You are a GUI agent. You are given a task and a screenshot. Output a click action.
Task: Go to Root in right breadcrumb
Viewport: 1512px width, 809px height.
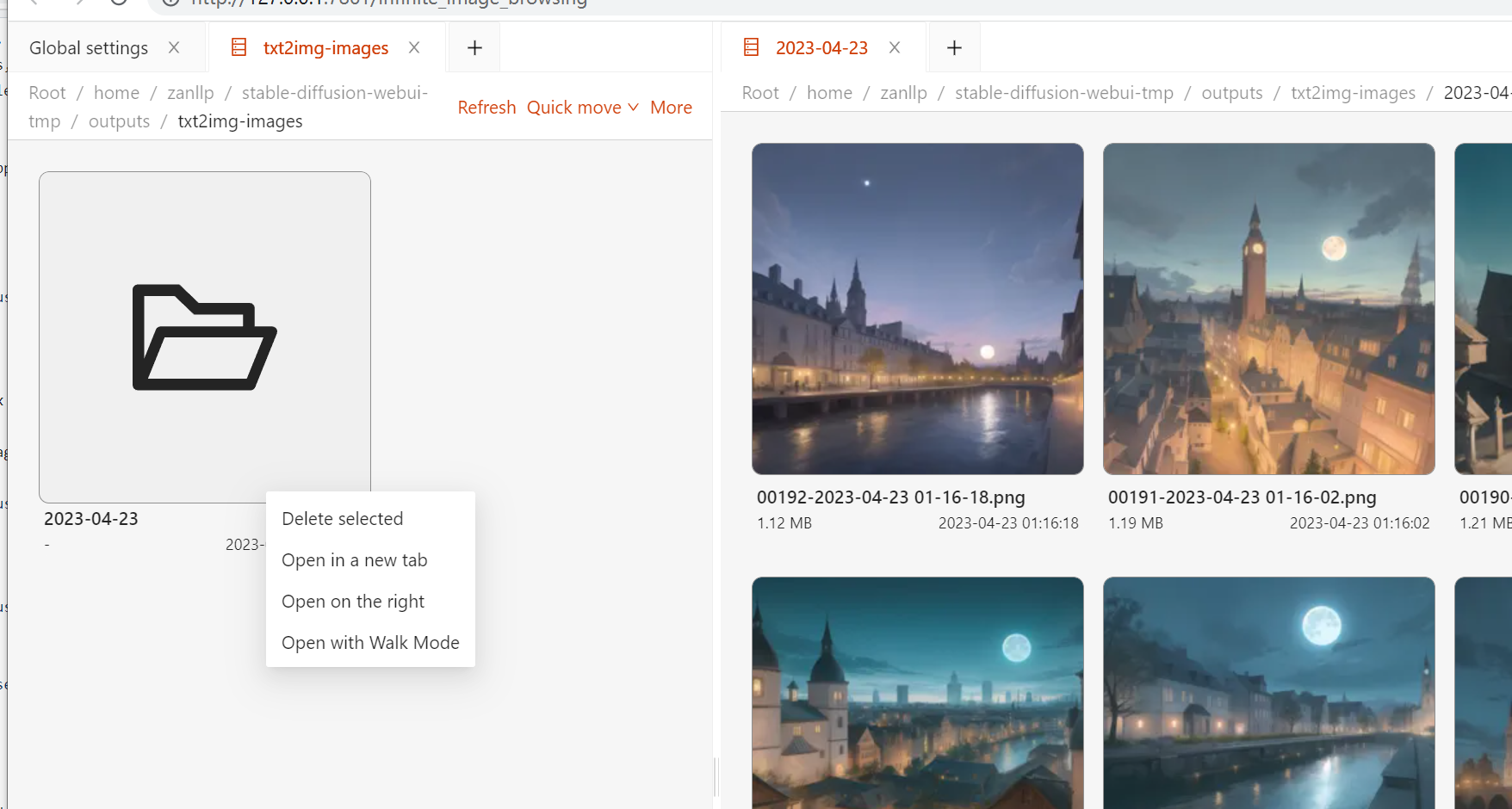pos(760,93)
